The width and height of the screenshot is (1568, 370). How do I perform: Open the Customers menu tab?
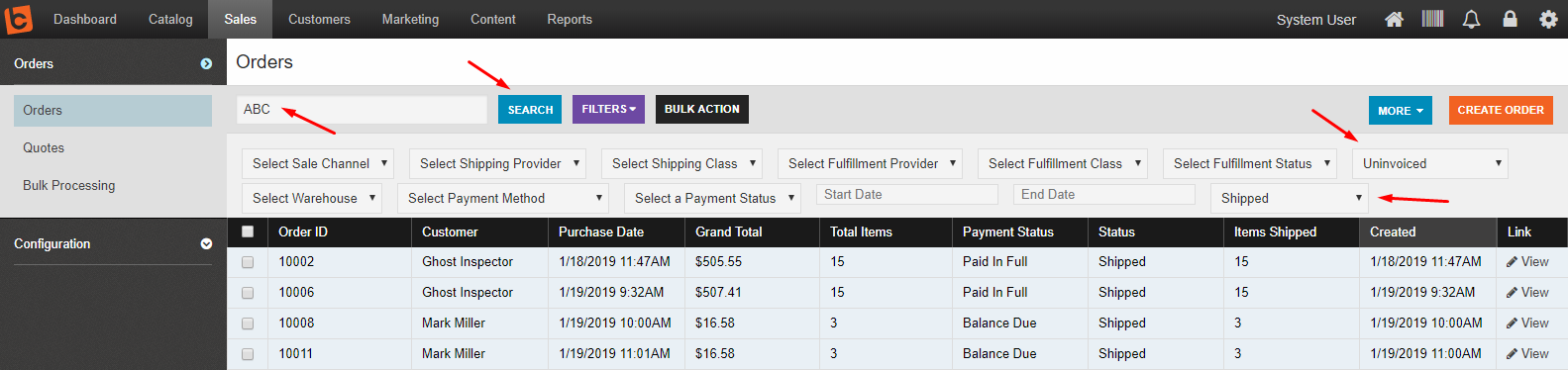click(319, 19)
